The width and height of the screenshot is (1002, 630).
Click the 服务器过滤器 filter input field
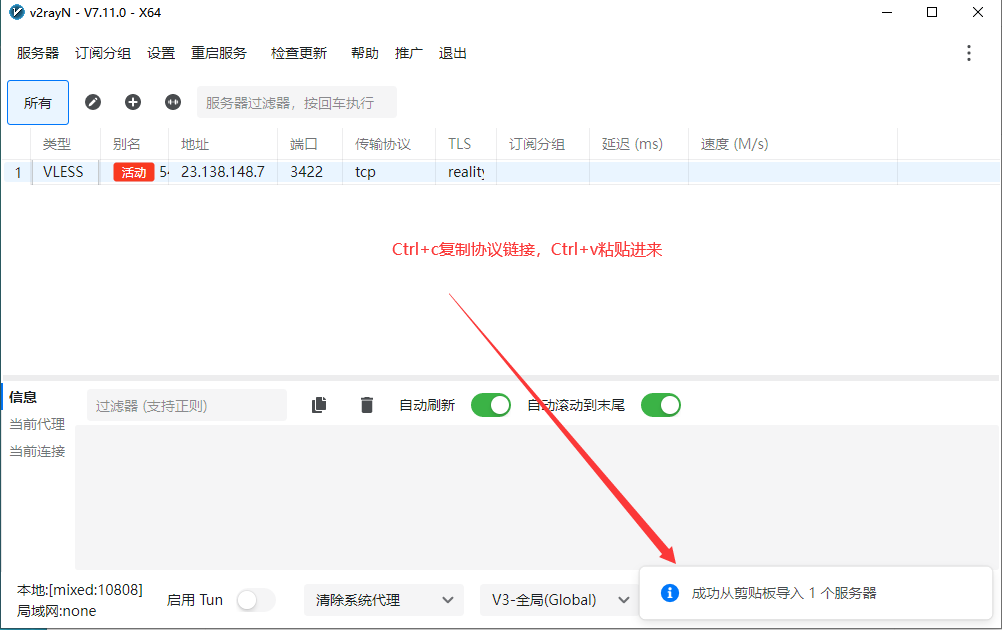[295, 101]
